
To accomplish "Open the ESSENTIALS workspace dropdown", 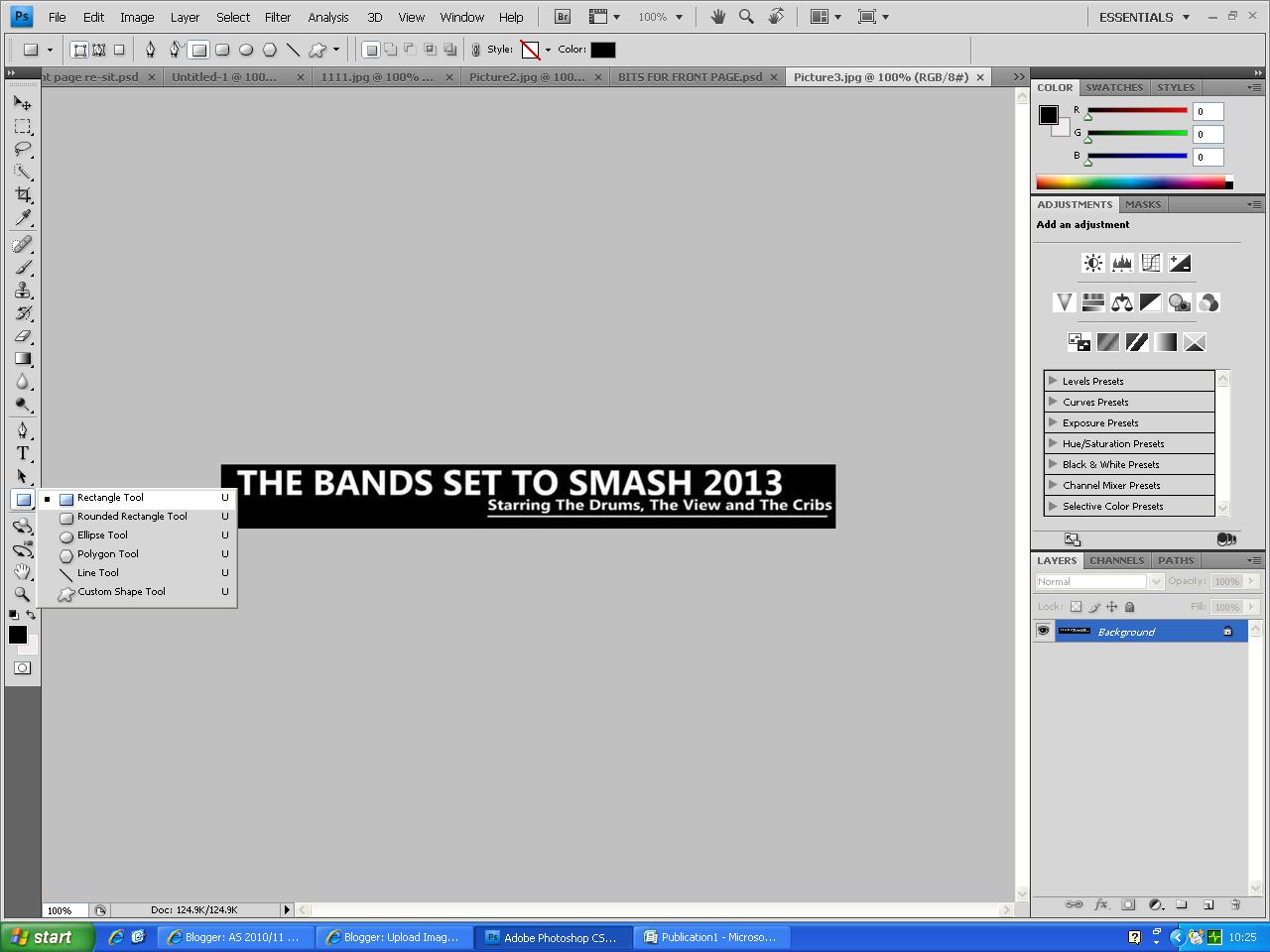I will coord(1145,17).
